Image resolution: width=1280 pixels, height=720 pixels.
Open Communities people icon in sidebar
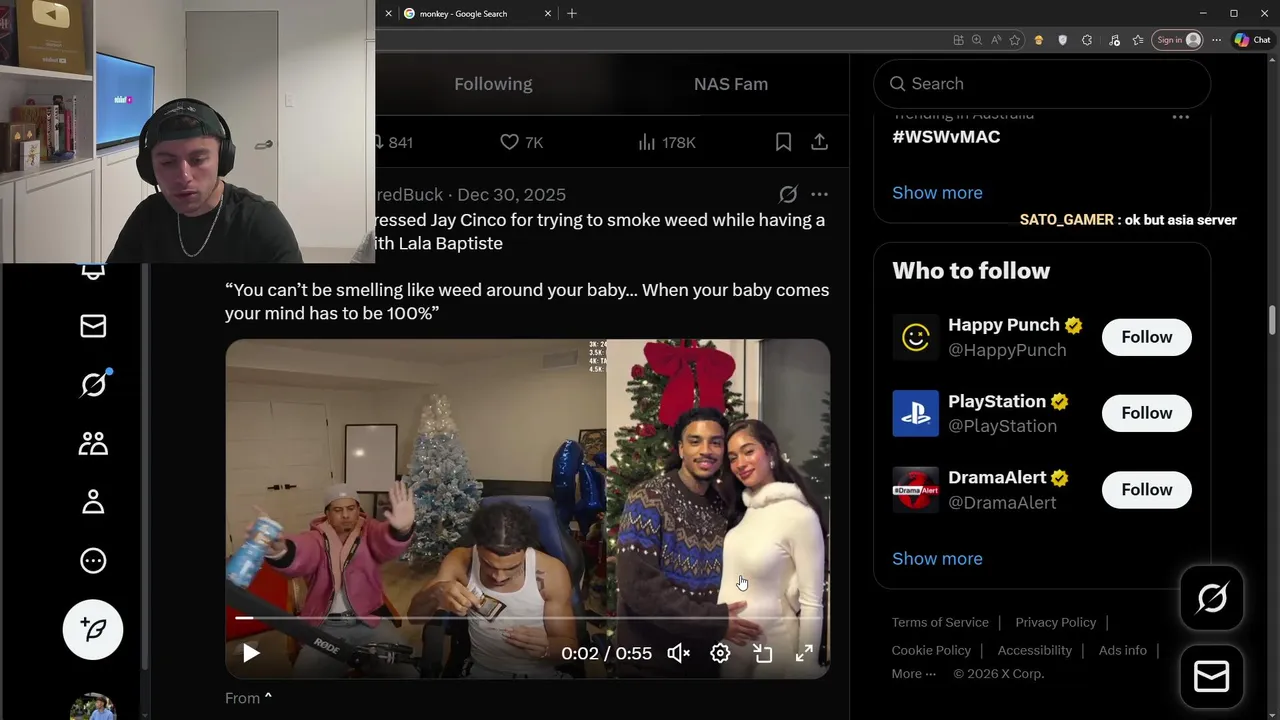coord(93,443)
